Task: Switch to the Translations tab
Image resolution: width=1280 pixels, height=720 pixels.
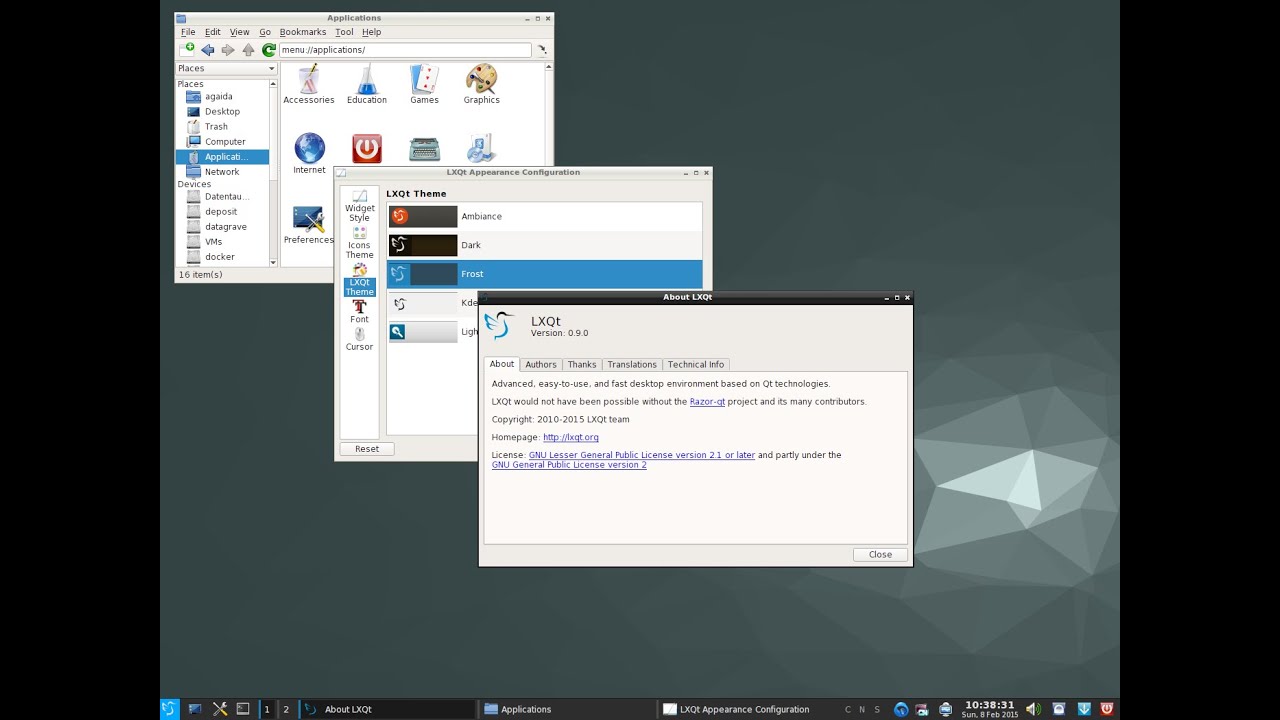Action: coord(632,364)
